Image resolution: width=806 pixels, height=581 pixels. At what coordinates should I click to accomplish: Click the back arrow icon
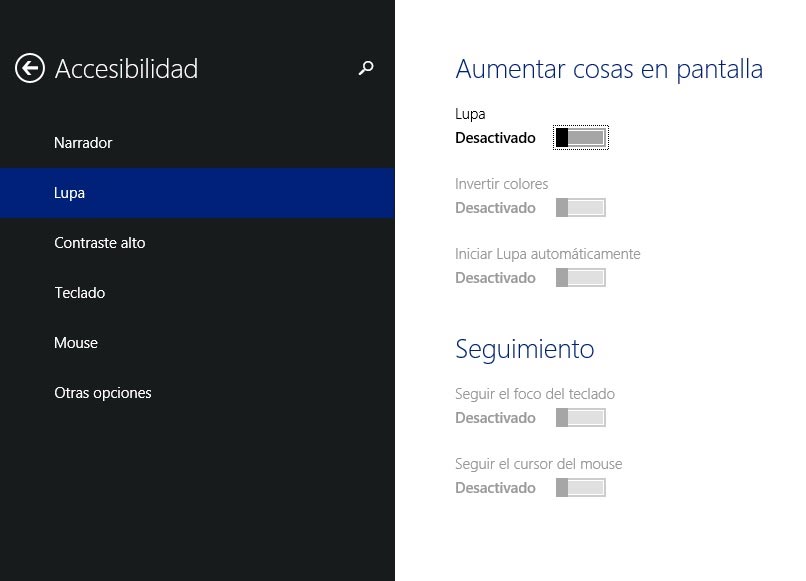coord(30,68)
